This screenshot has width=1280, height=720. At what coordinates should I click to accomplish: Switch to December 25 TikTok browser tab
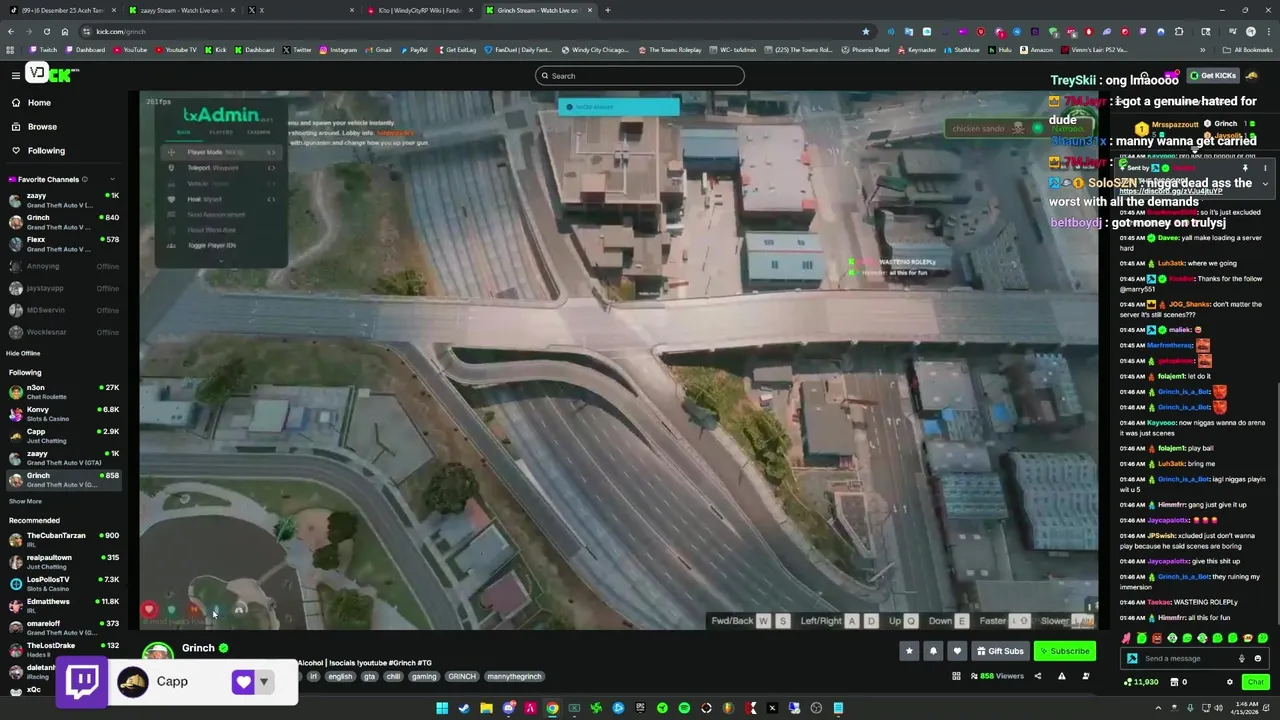coord(62,10)
